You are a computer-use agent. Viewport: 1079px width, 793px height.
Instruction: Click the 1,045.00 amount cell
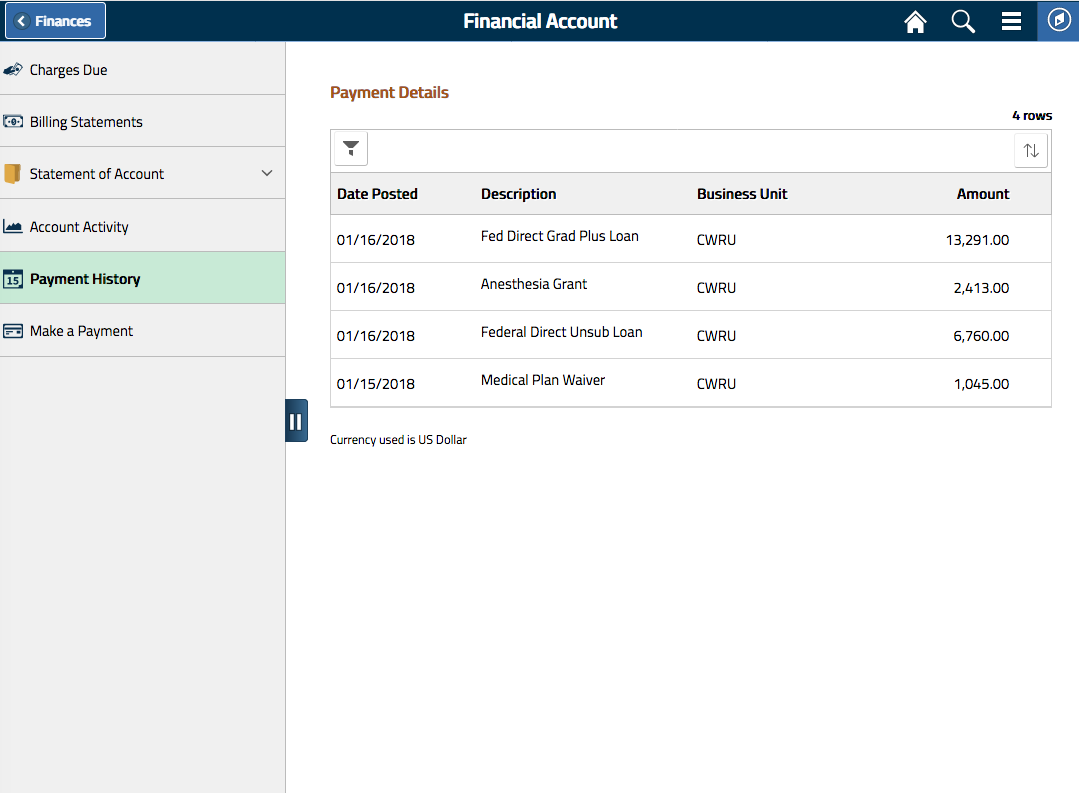tap(981, 384)
